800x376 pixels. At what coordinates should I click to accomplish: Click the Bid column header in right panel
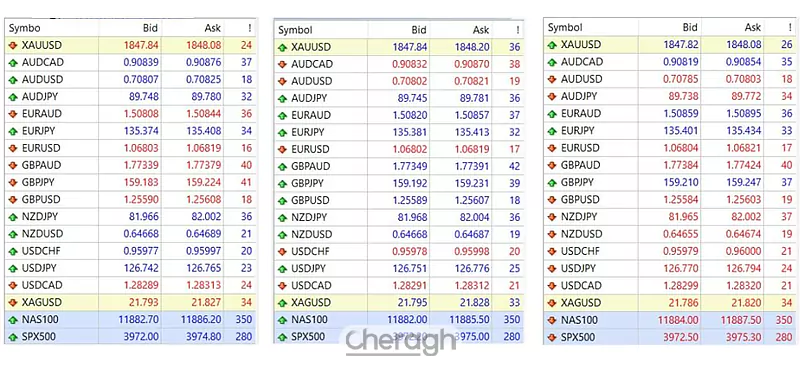690,28
